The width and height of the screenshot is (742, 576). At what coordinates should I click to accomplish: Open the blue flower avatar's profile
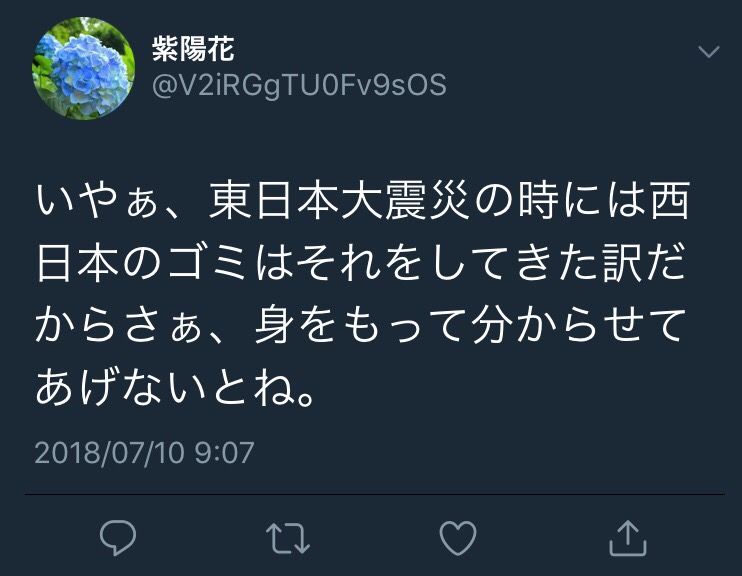[x=83, y=68]
